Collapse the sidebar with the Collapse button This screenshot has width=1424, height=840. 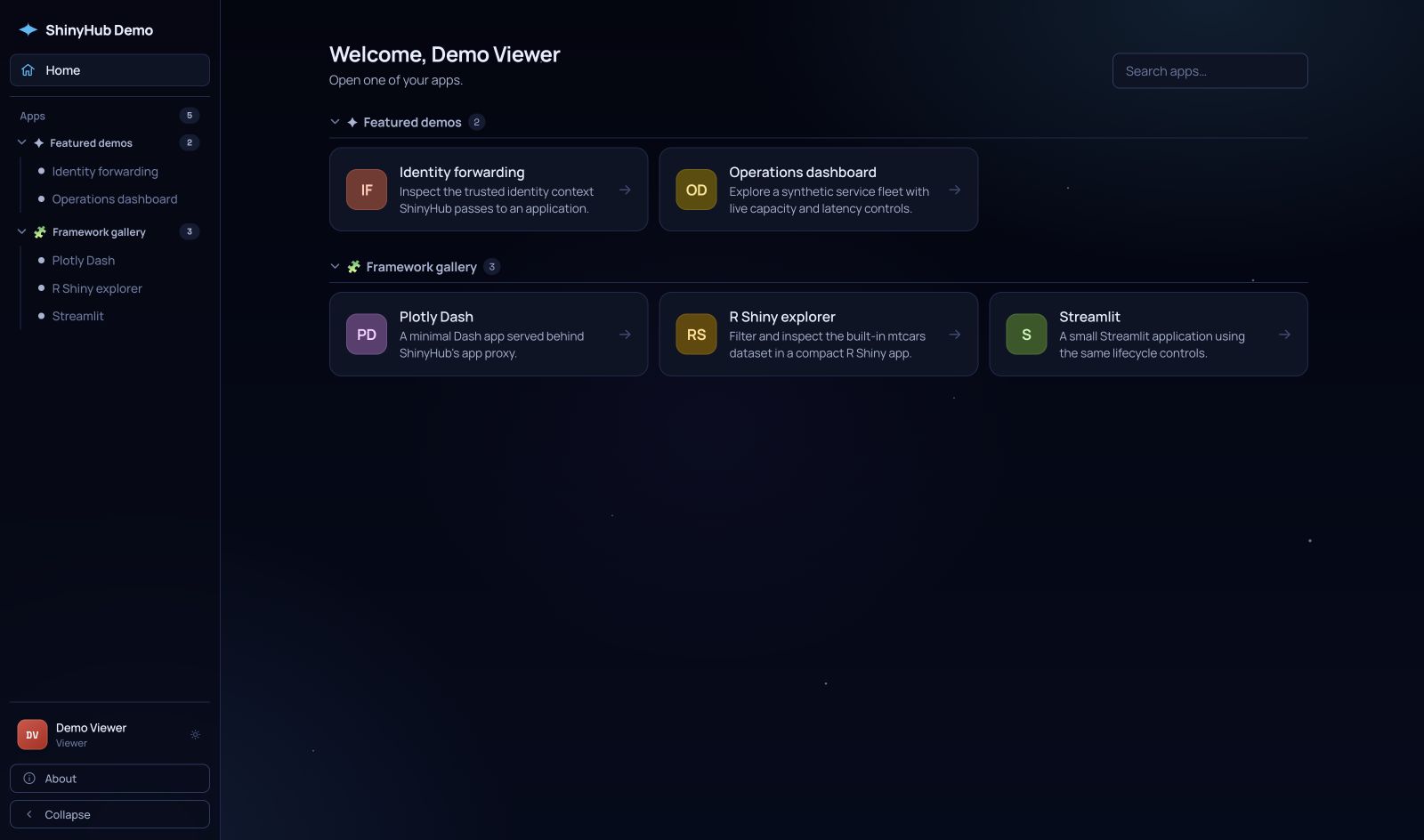(109, 814)
